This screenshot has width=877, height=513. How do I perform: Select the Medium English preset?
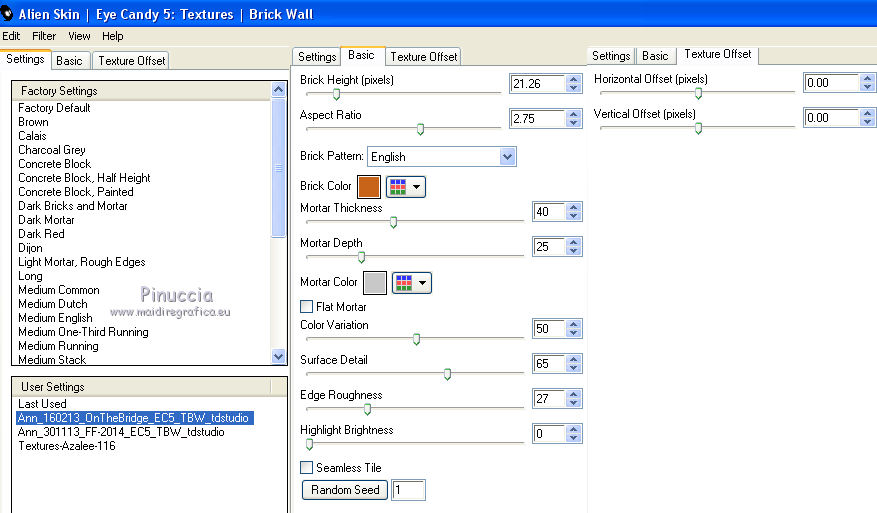[55, 318]
